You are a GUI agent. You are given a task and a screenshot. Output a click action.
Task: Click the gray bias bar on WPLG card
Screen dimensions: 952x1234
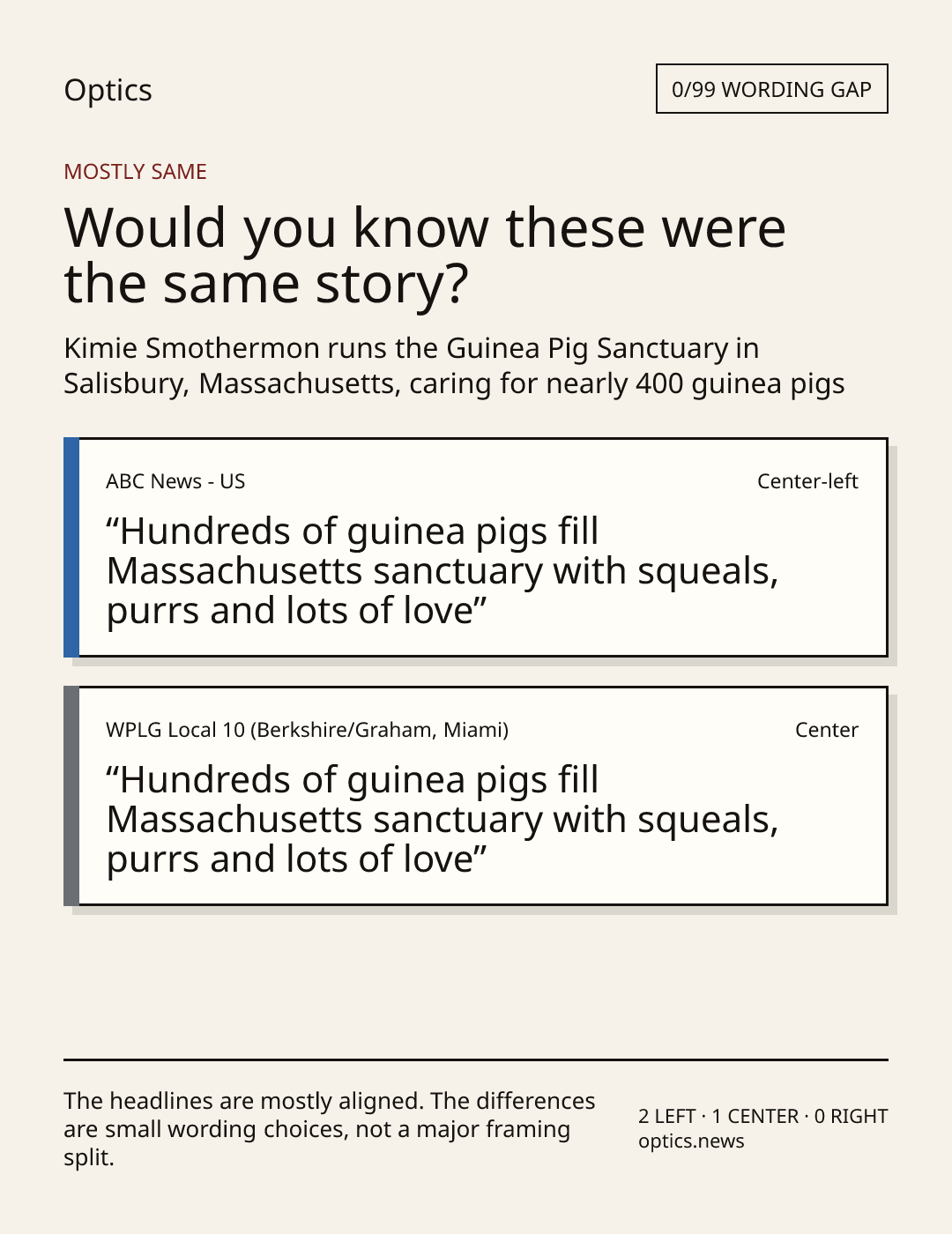(71, 796)
